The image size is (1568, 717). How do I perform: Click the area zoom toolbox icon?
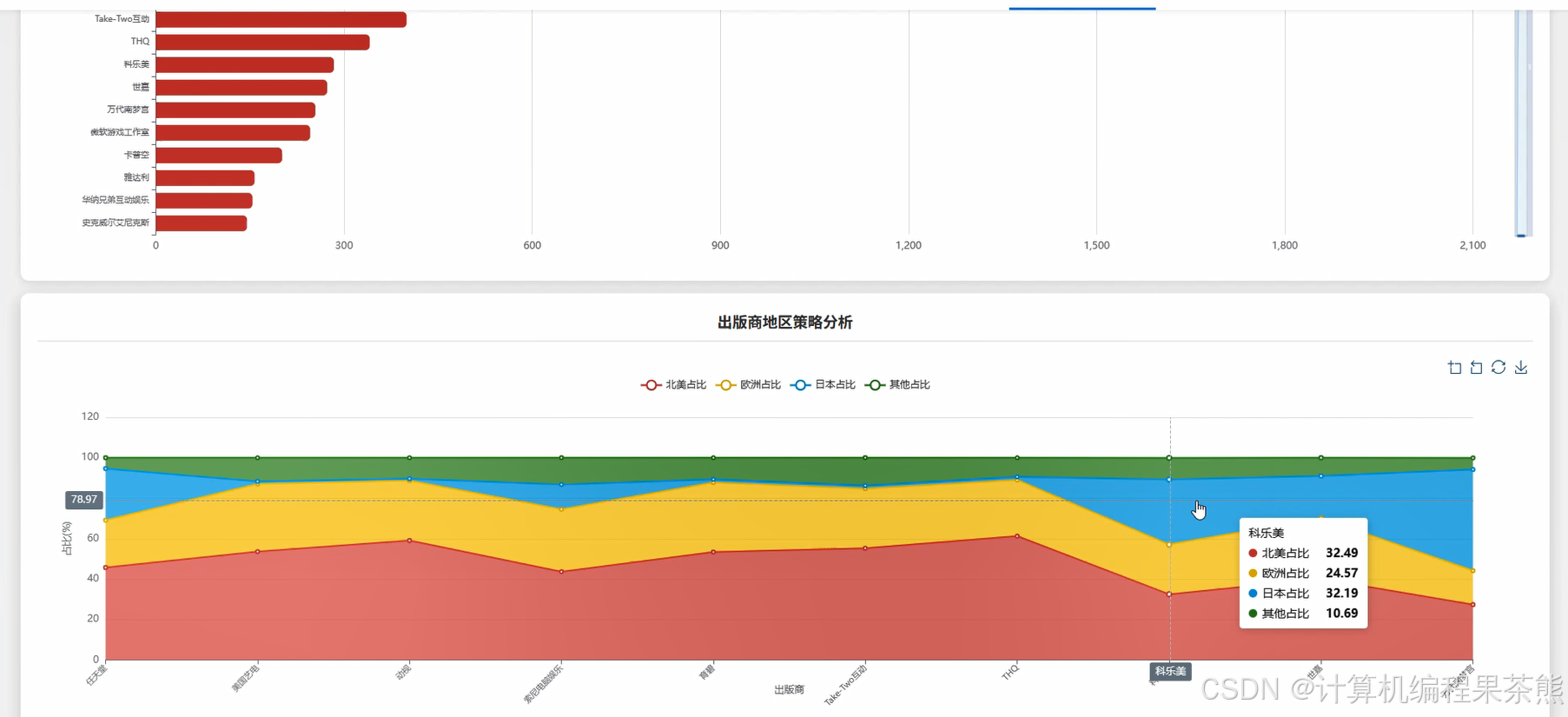point(1454,368)
